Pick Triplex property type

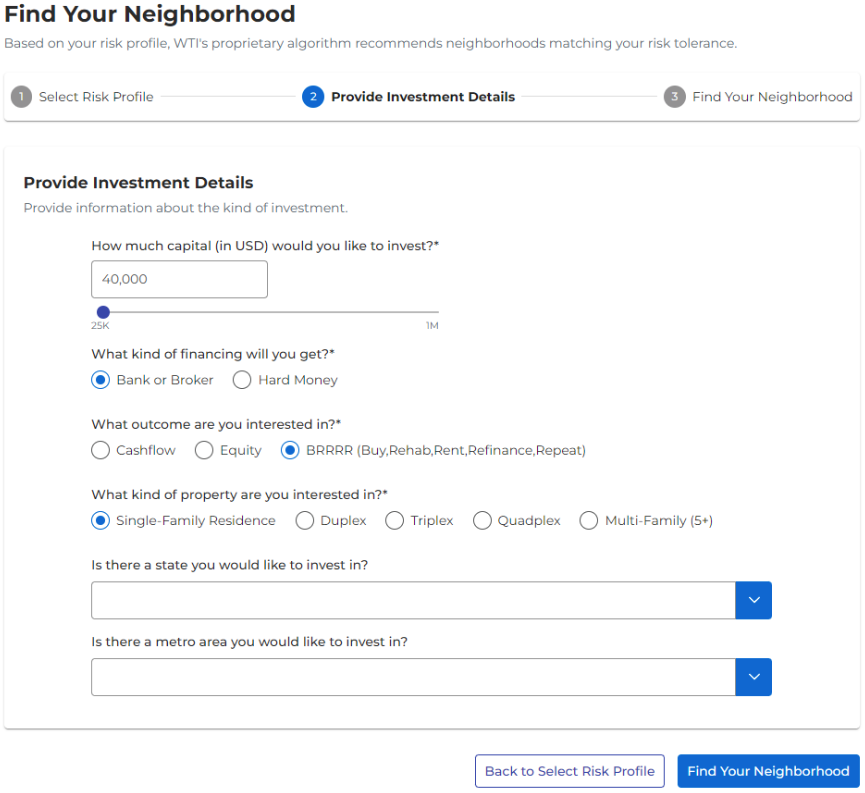tap(395, 520)
